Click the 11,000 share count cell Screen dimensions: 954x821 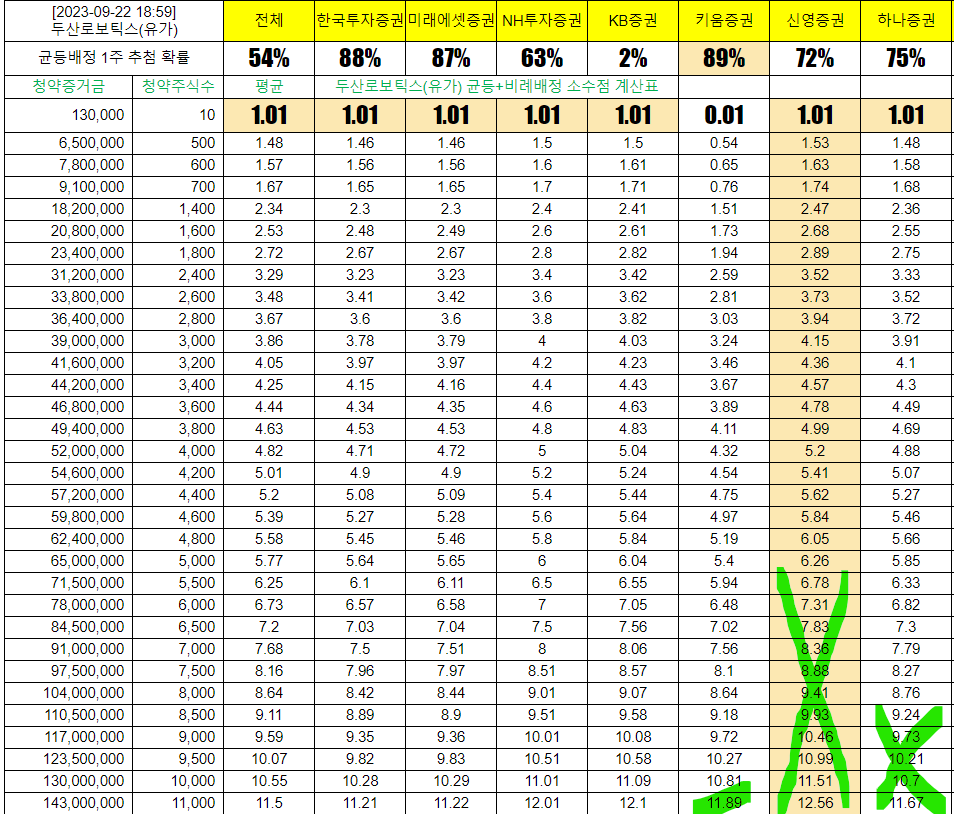178,803
